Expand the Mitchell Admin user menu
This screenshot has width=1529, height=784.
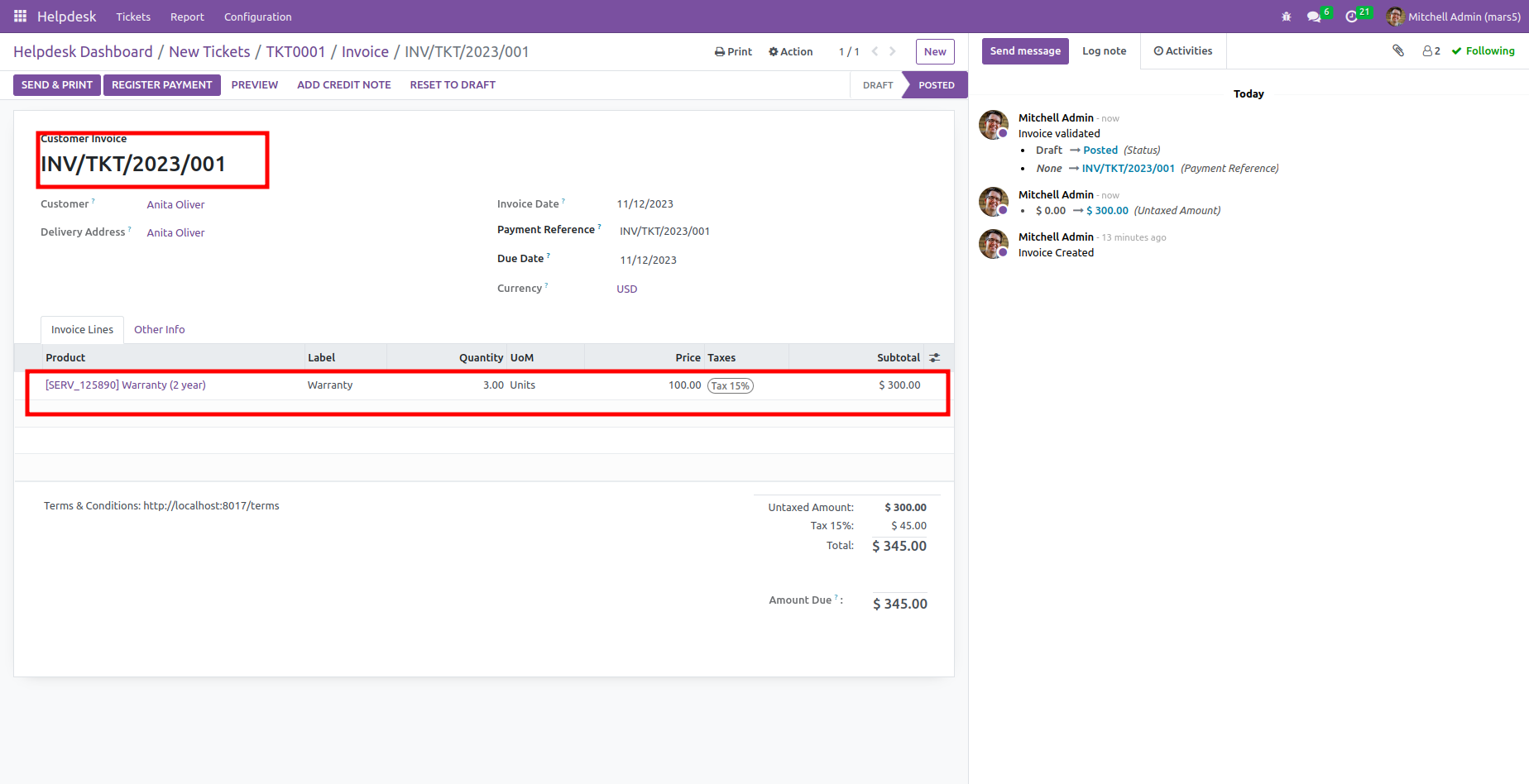pyautogui.click(x=1454, y=17)
